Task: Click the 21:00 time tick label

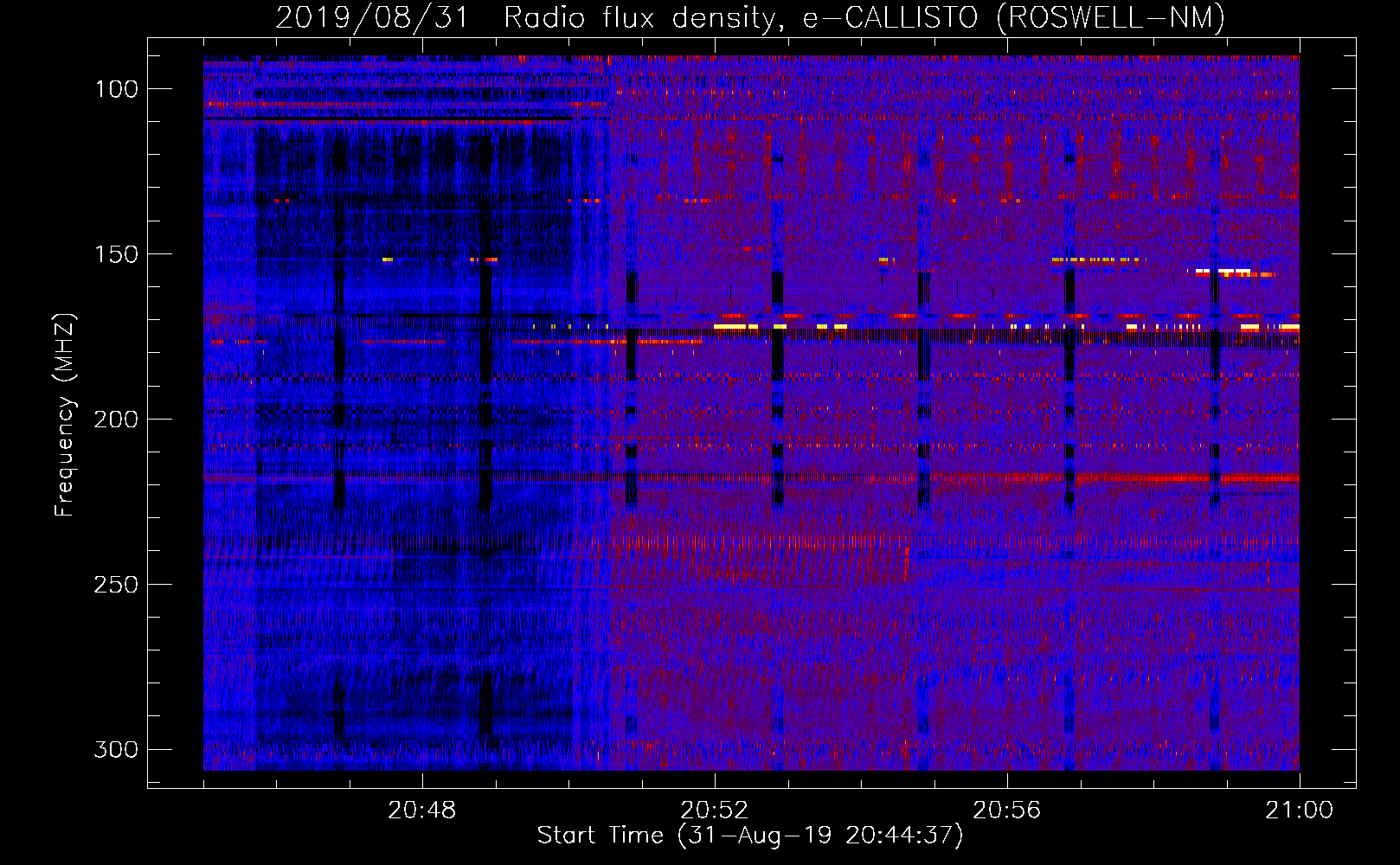Action: (1299, 811)
